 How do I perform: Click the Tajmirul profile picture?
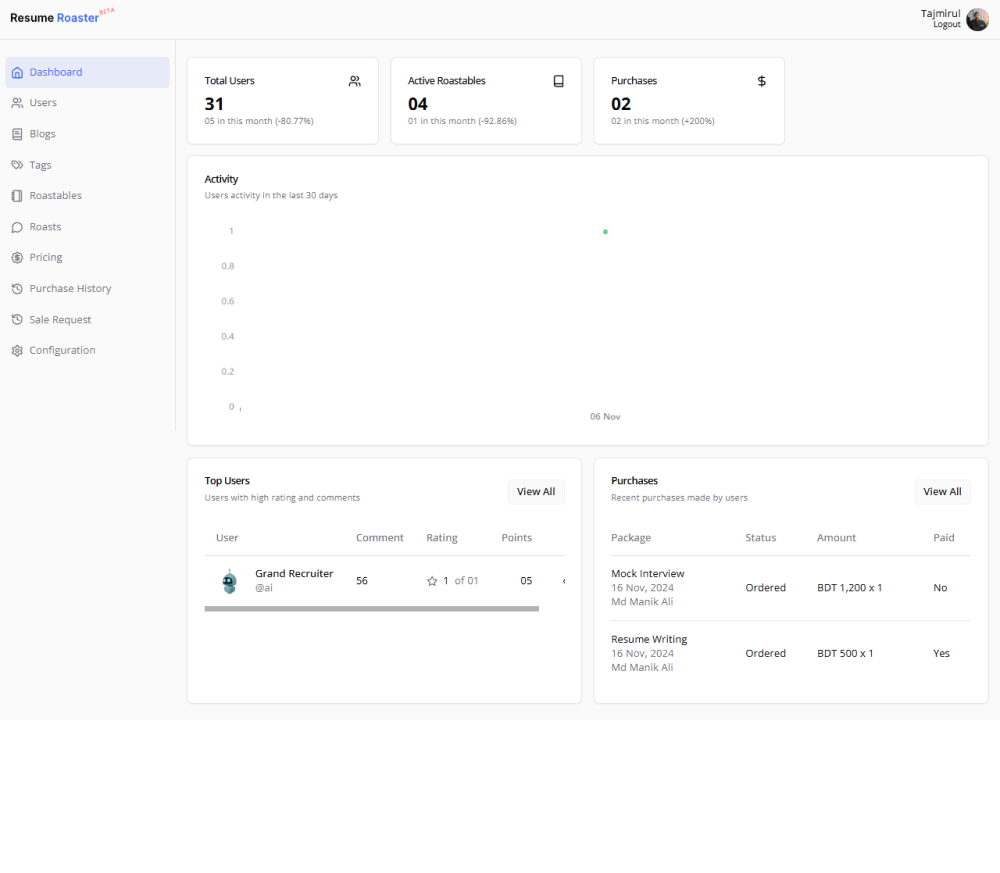(x=977, y=19)
